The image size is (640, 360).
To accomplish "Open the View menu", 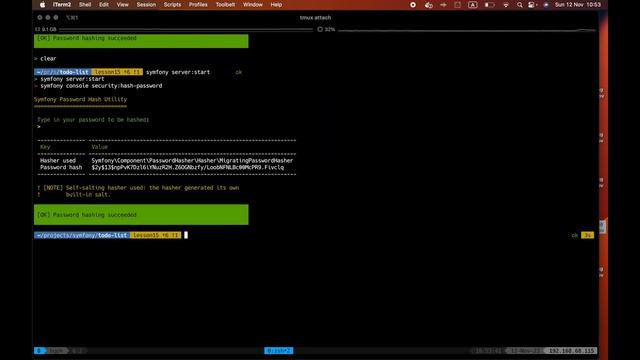I will 122,5.
